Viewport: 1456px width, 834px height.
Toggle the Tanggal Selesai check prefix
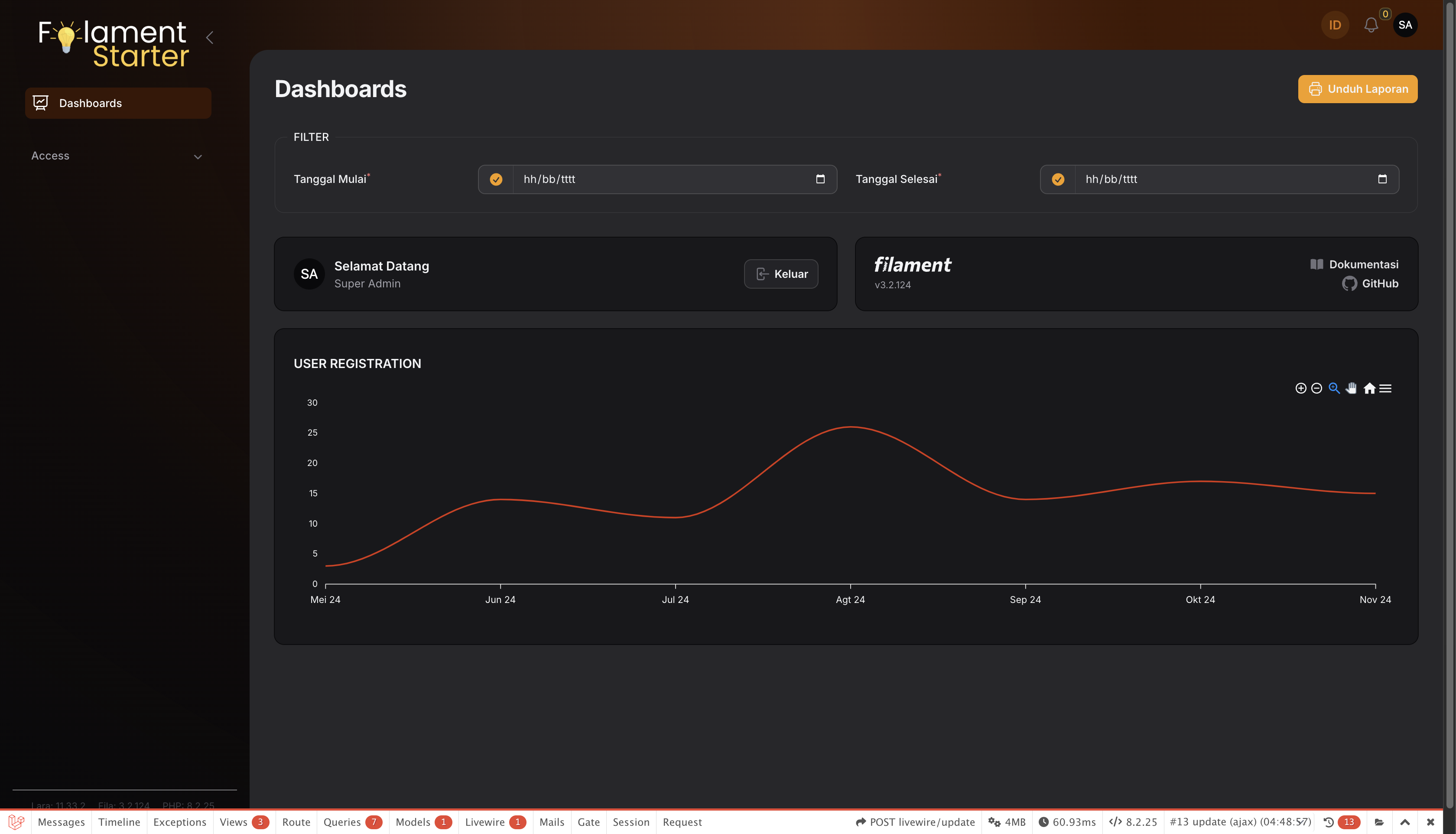(x=1057, y=180)
